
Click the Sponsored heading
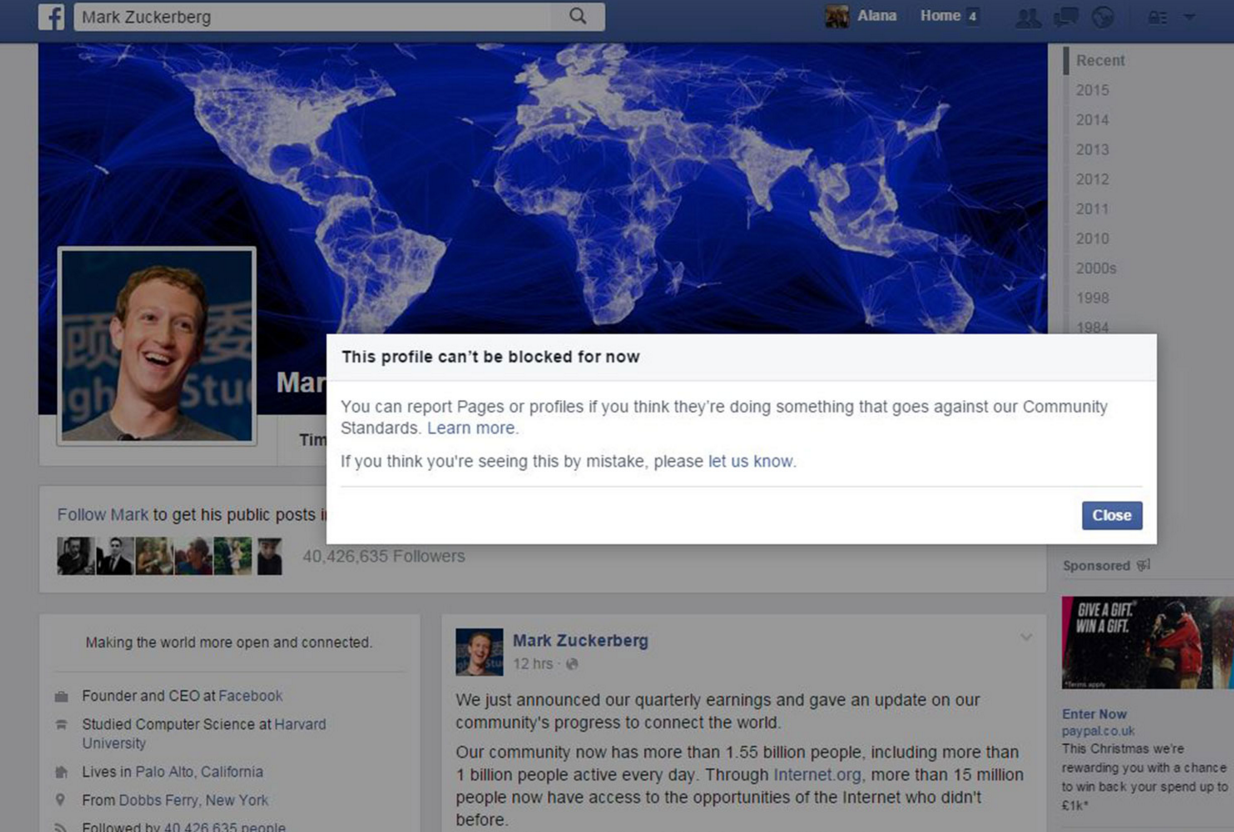click(1096, 565)
